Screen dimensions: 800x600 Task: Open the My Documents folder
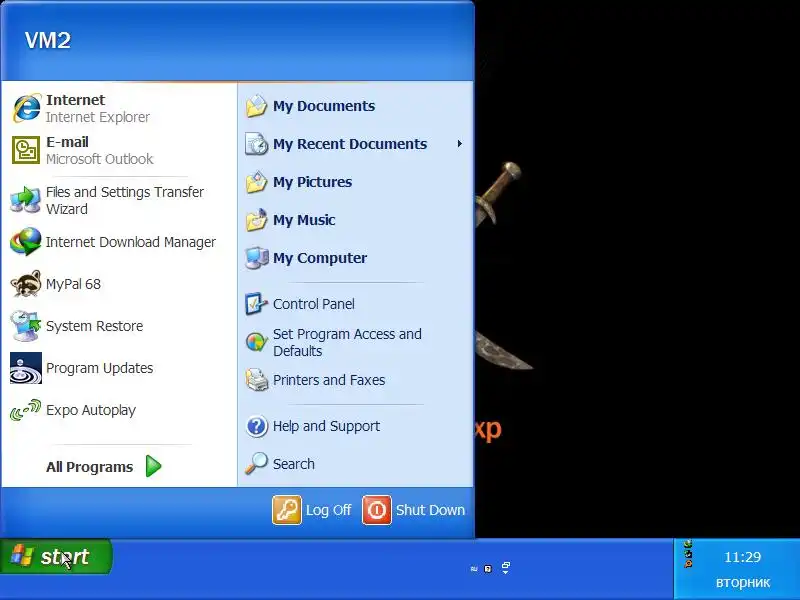355,106
